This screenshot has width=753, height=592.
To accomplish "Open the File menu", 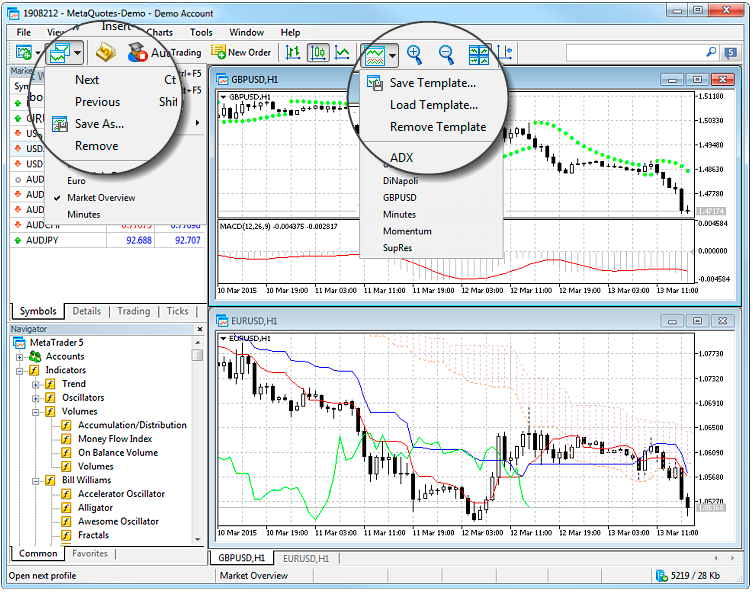I will tap(24, 32).
